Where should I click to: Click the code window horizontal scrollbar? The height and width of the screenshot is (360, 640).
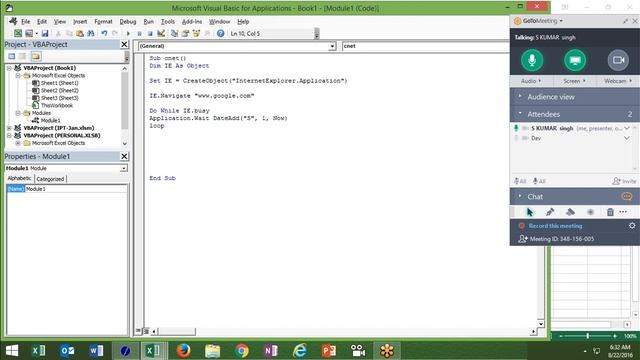343,331
